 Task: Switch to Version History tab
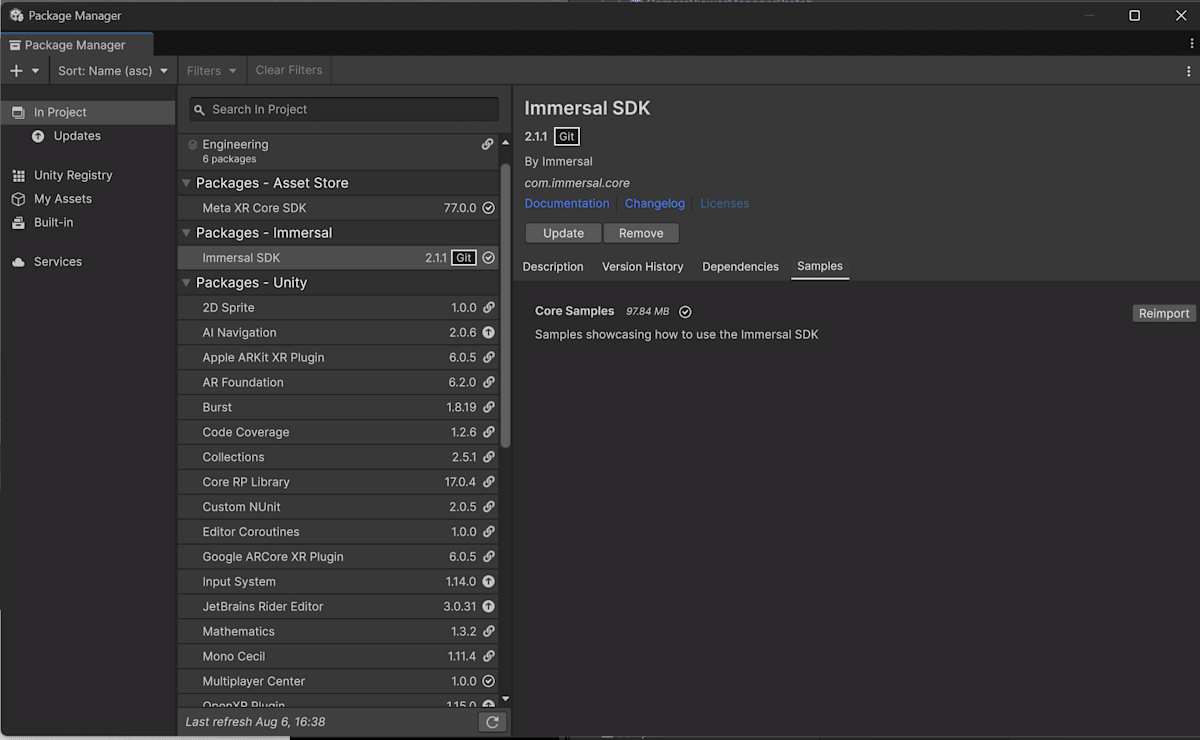(642, 267)
